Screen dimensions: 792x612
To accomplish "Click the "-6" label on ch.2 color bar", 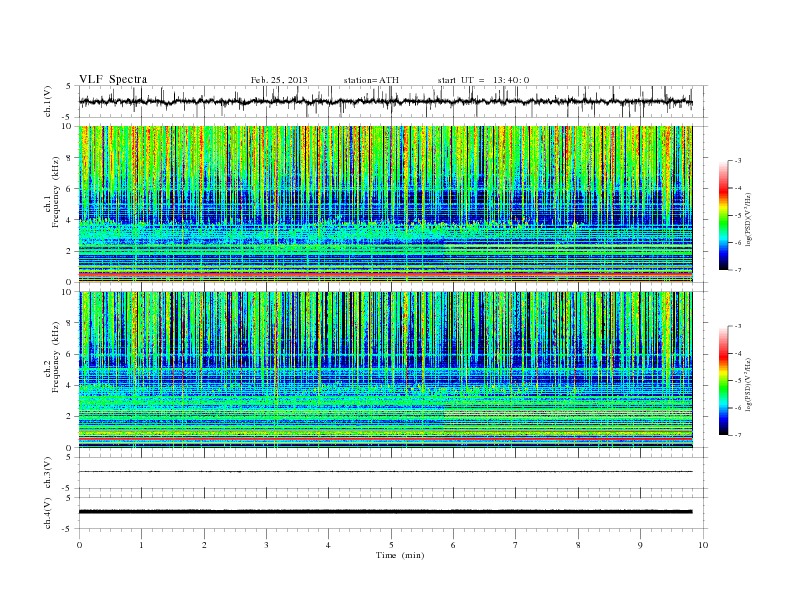I will click(738, 408).
